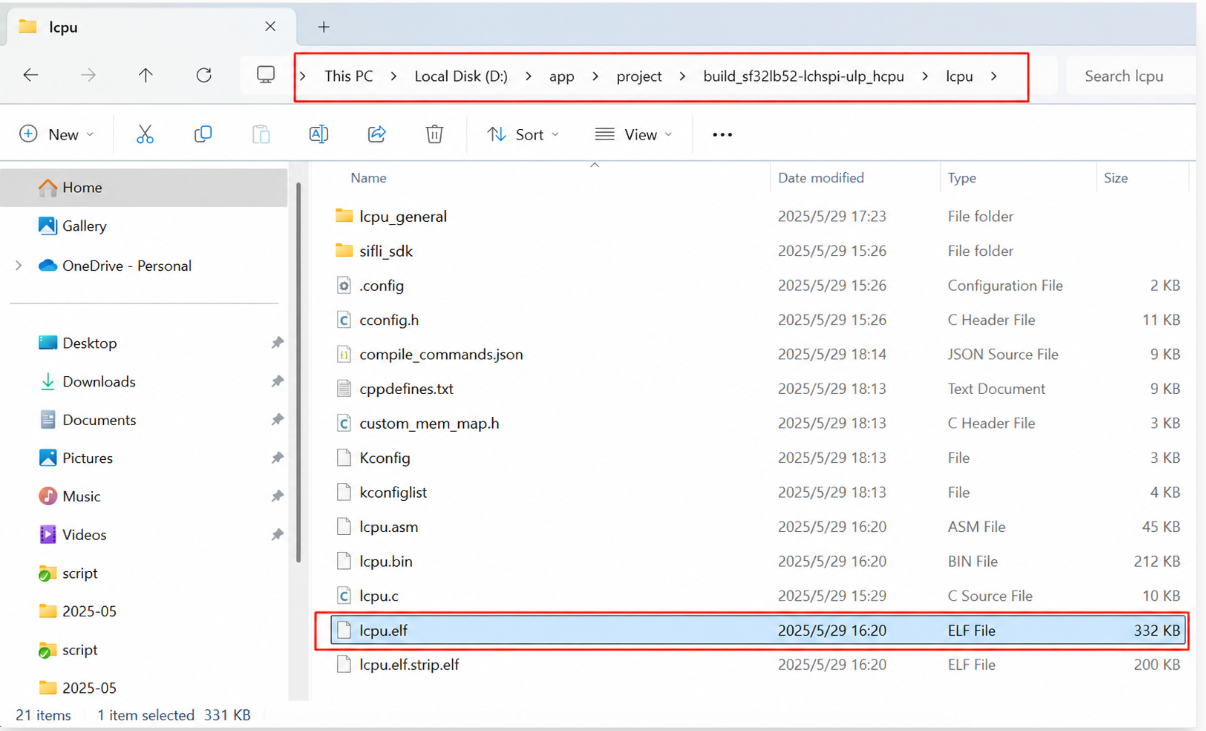
Task: Click the Cut scissors icon in toolbar
Action: [145, 134]
